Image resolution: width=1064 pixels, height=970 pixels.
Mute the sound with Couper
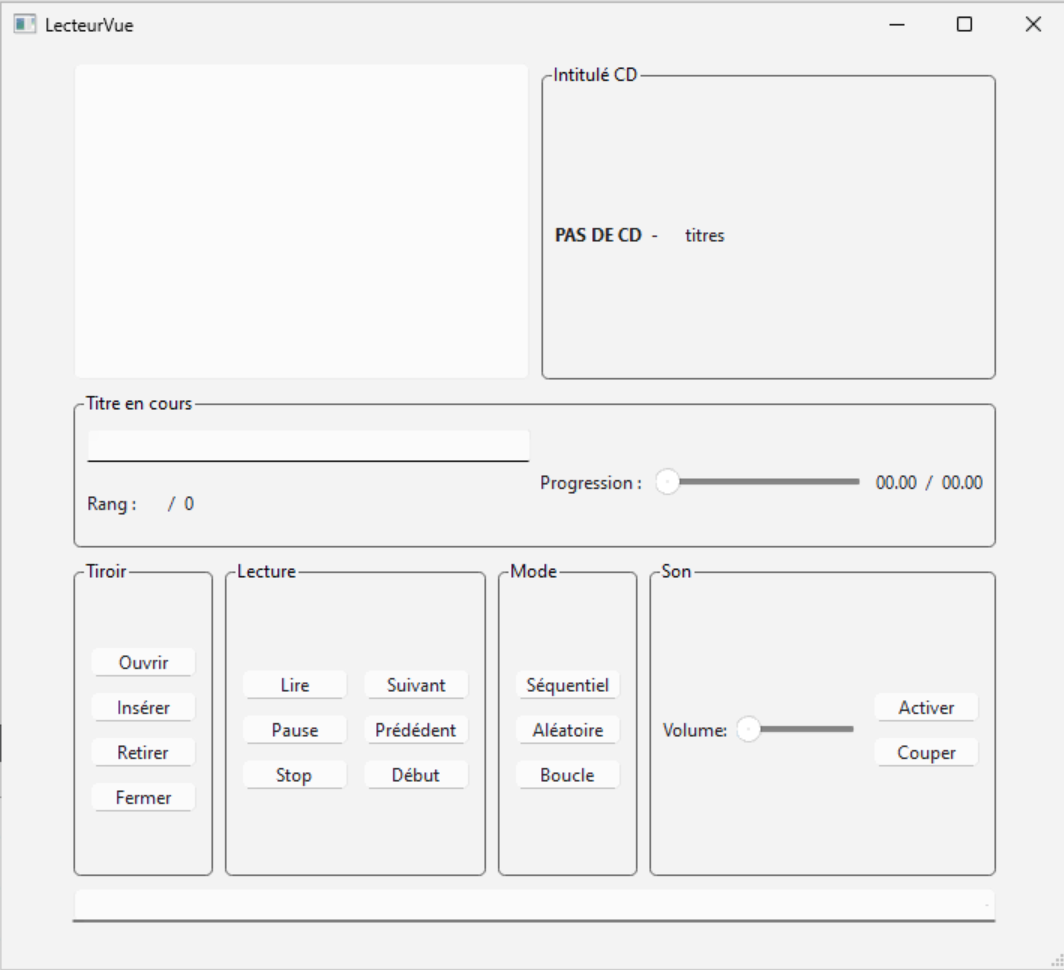[x=926, y=753]
